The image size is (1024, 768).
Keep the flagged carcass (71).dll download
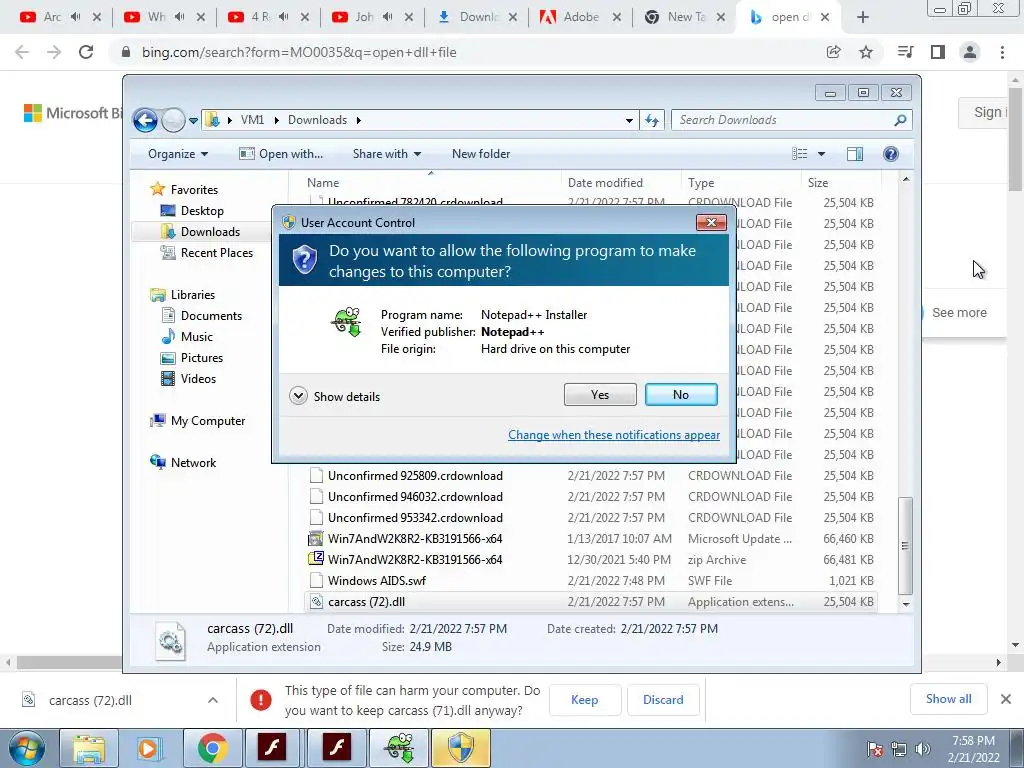[x=584, y=700]
